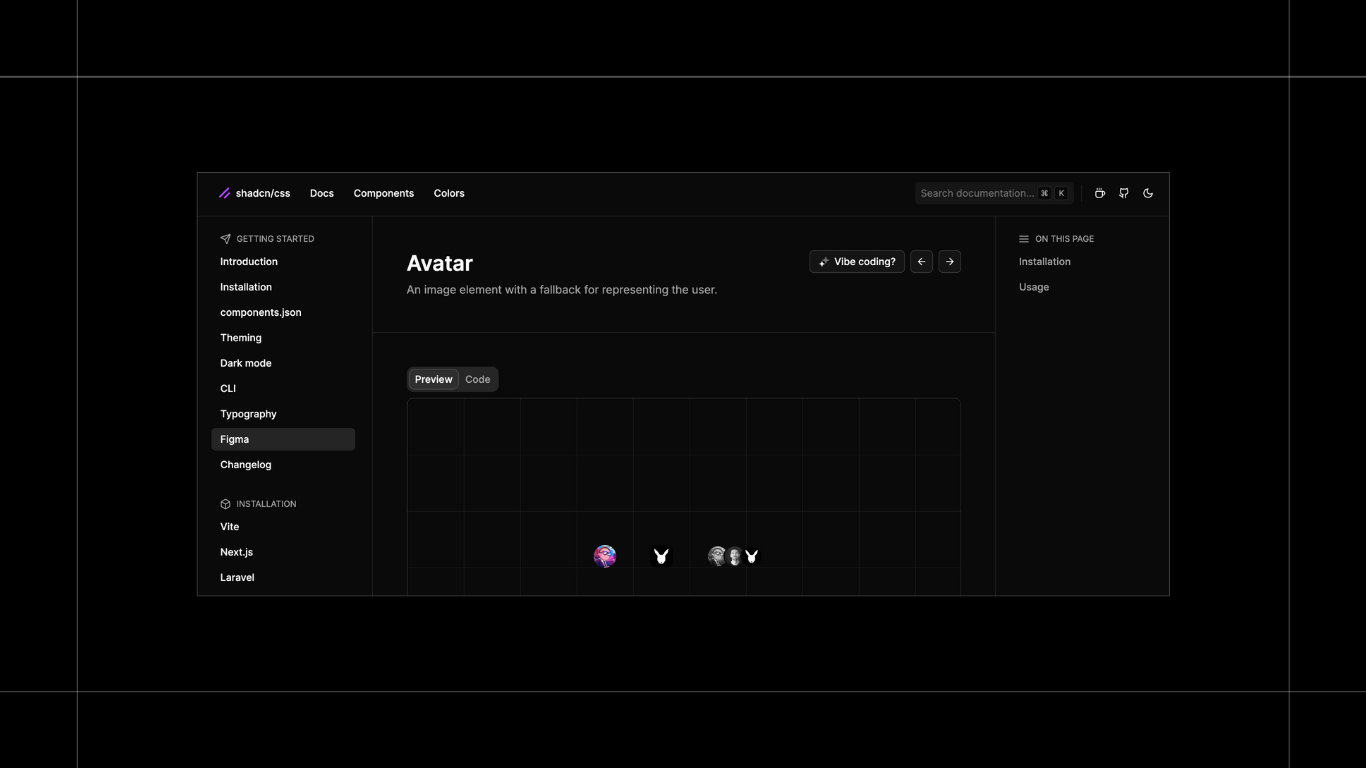Switch to the Preview tab

click(434, 379)
